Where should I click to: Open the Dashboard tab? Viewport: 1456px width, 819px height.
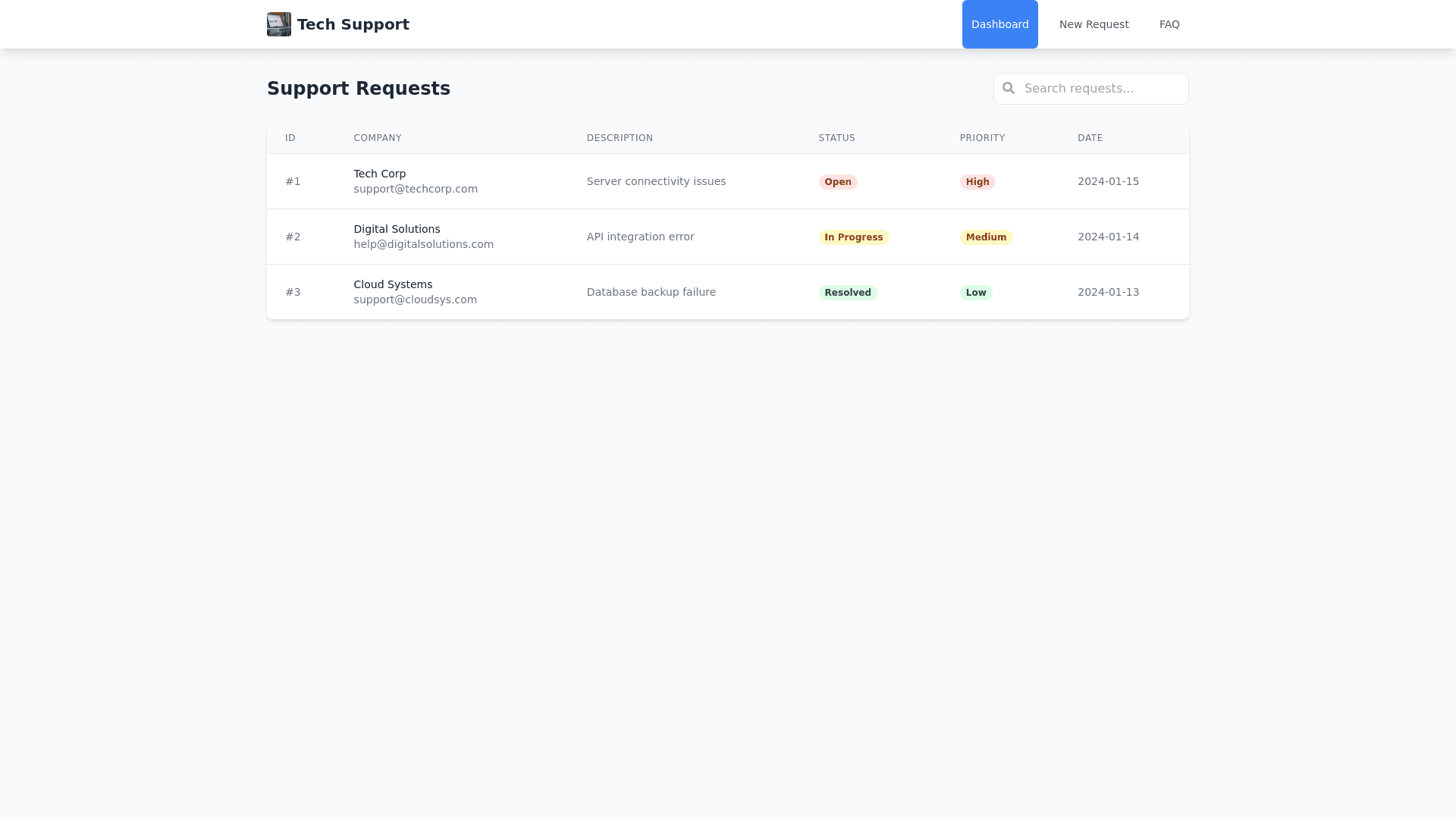pos(999,24)
